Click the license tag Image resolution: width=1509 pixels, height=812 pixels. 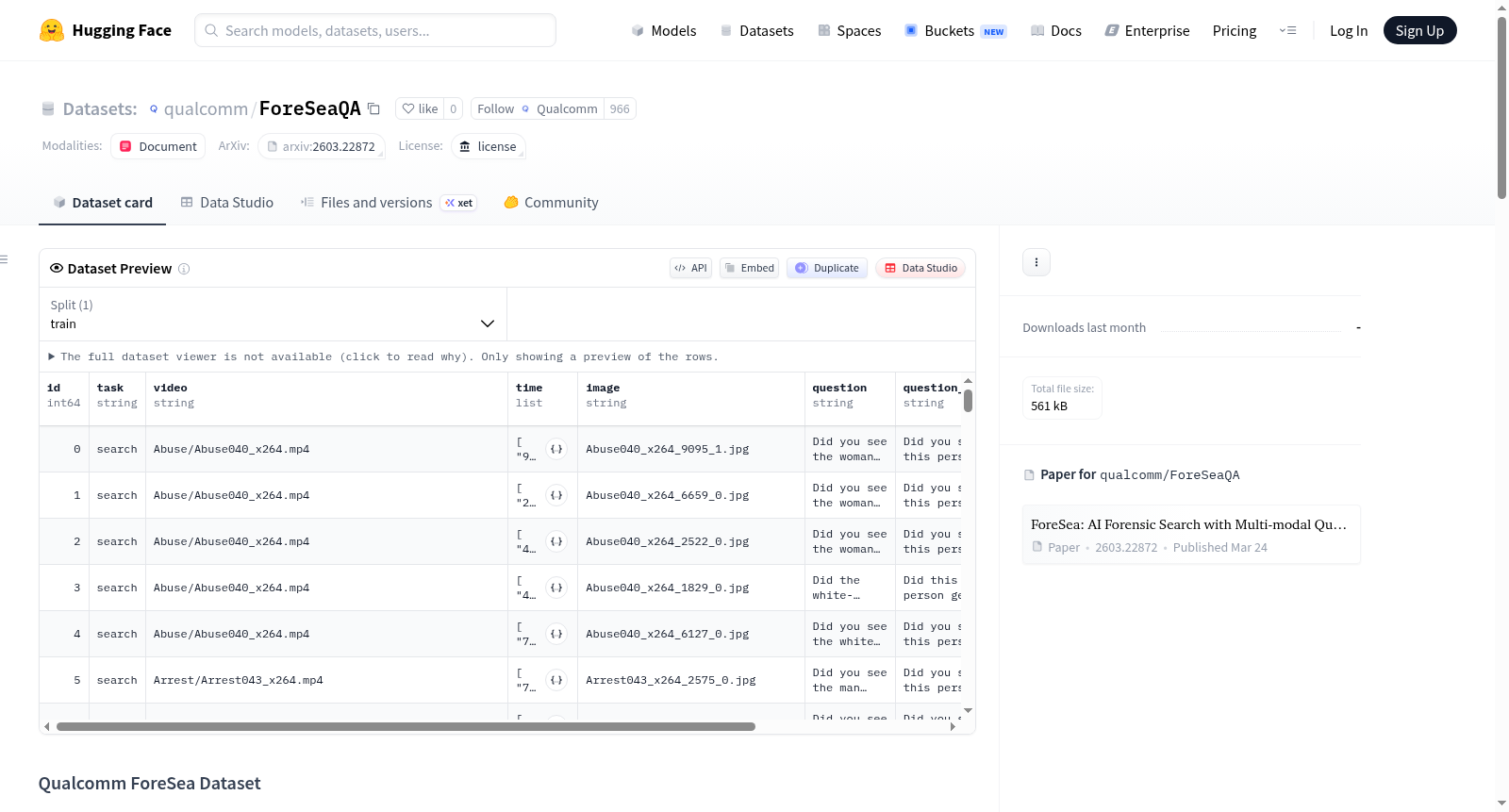(x=489, y=146)
